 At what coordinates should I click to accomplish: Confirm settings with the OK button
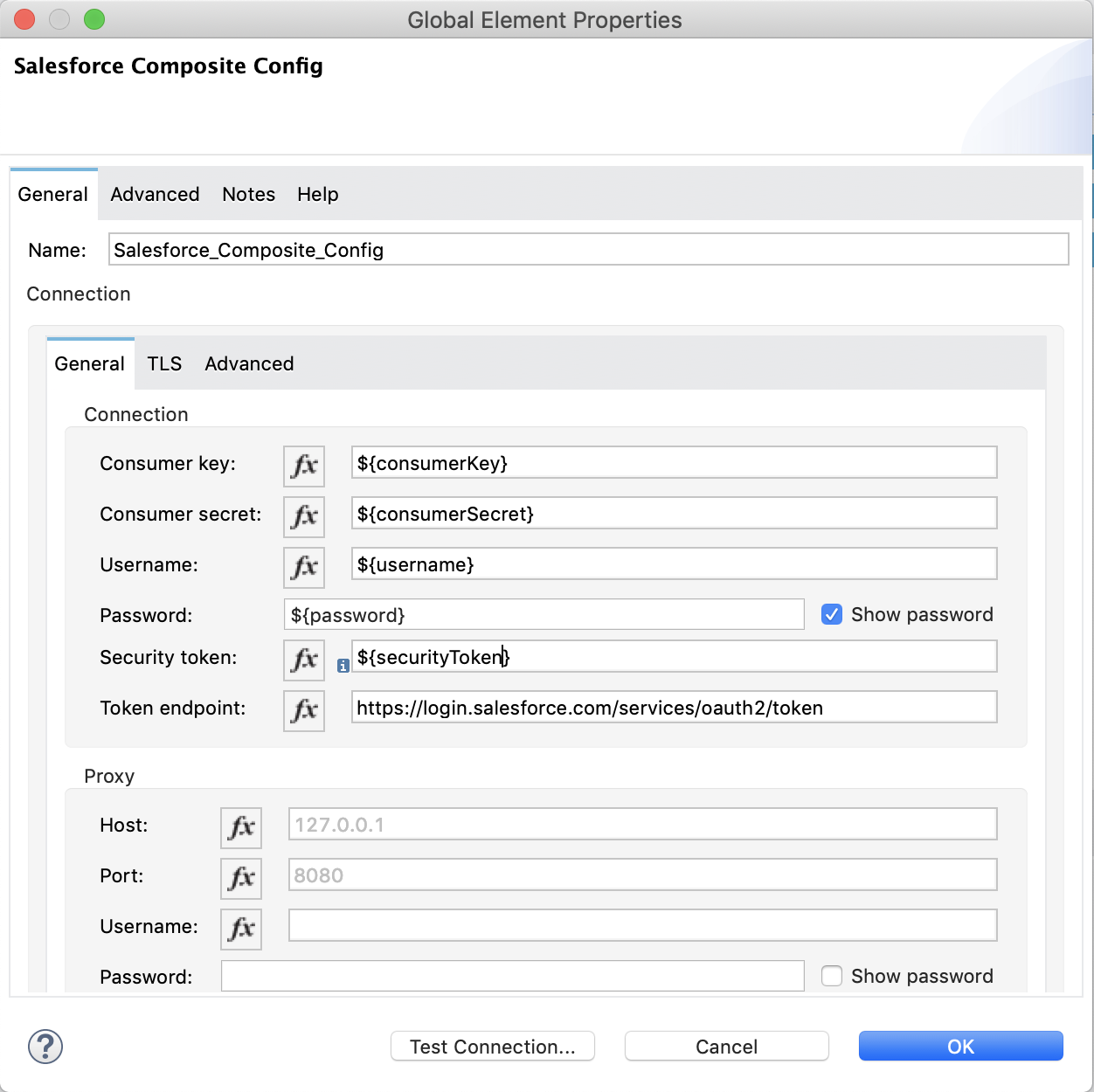(x=959, y=1046)
